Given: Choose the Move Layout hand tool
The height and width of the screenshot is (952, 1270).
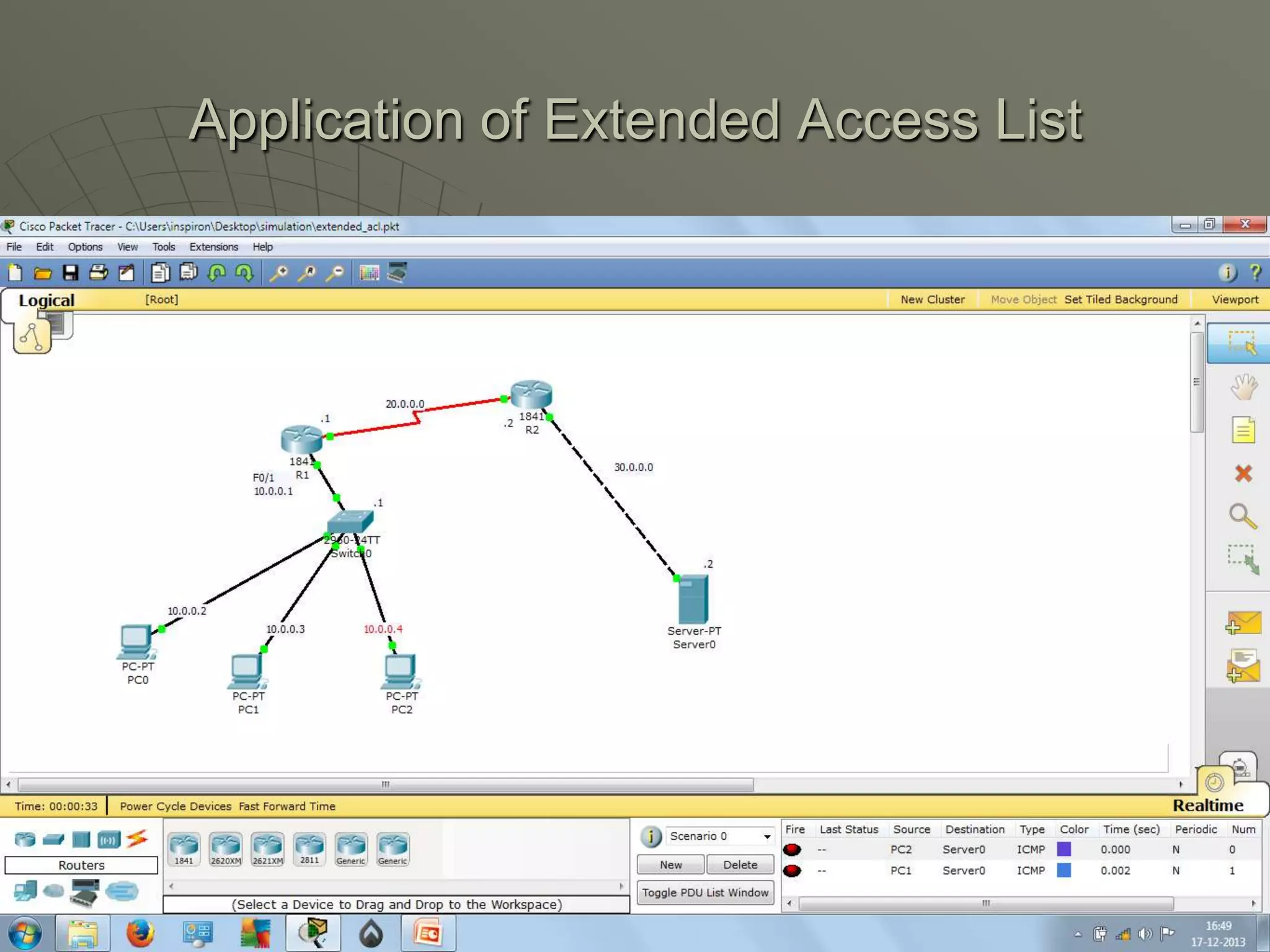Looking at the screenshot, I should click(x=1243, y=387).
